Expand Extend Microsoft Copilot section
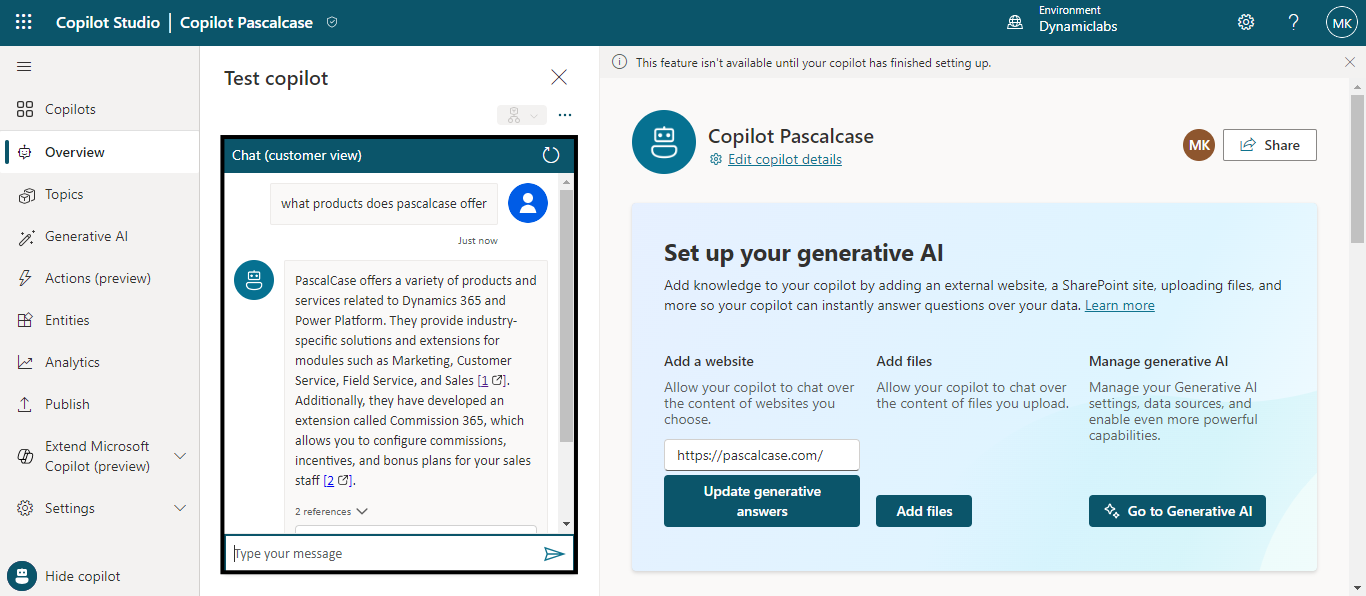 coord(180,456)
